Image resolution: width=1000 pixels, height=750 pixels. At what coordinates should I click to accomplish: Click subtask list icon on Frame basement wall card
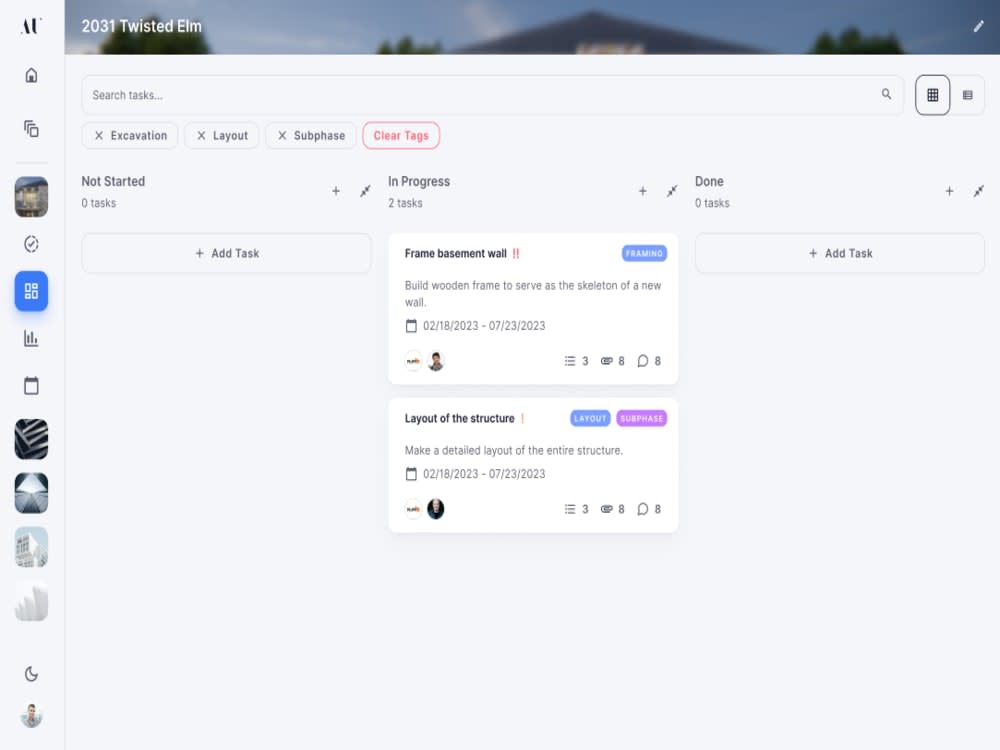[x=570, y=361]
